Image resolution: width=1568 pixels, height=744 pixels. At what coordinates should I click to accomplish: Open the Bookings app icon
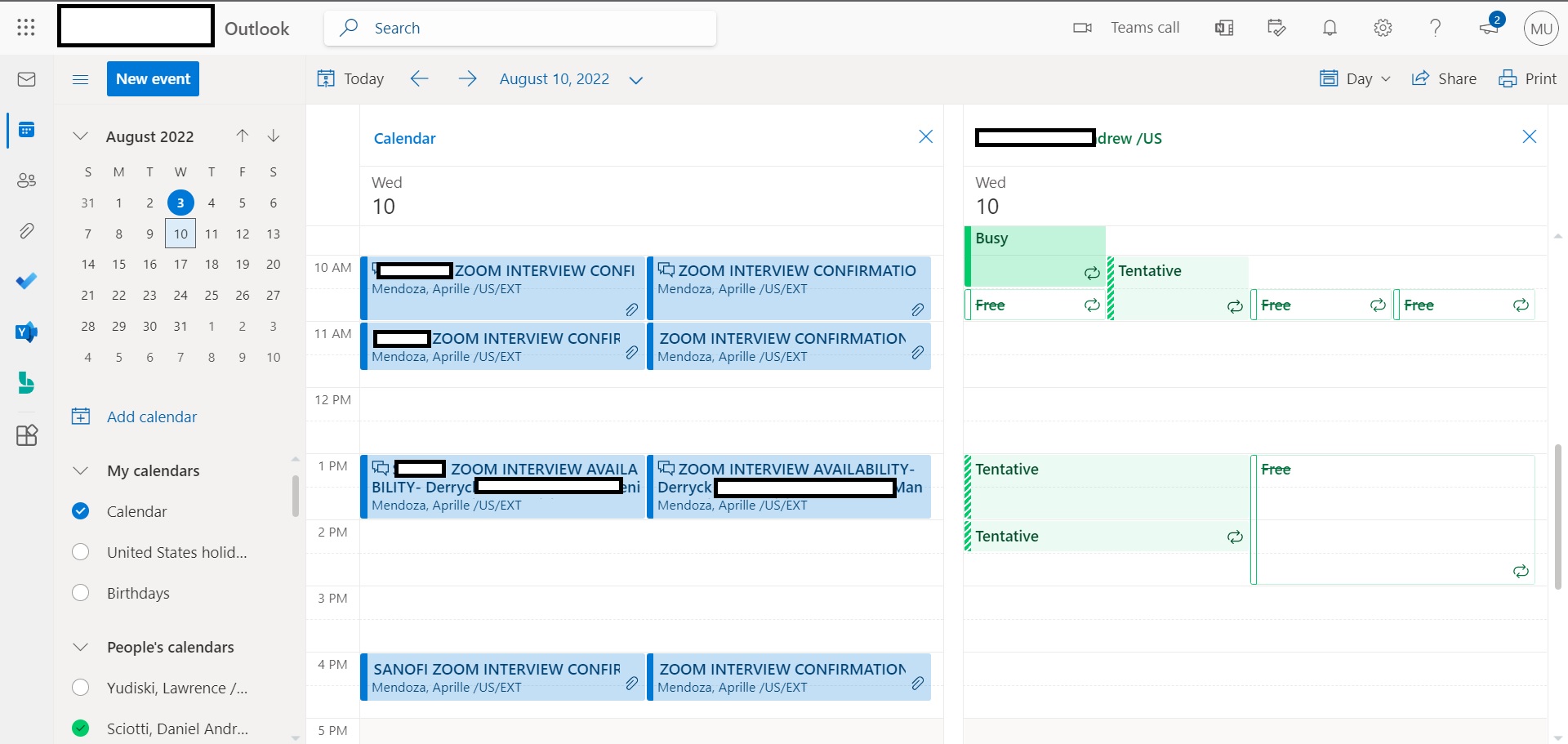[26, 382]
